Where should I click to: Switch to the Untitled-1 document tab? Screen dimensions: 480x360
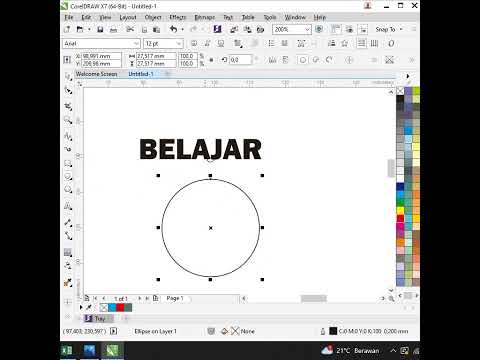[x=141, y=74]
